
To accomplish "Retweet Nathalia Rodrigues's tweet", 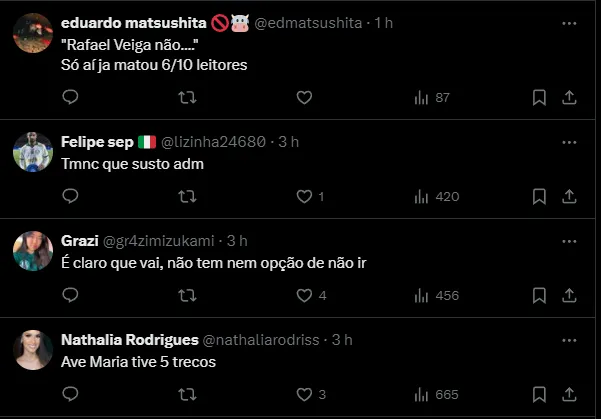I will point(187,394).
